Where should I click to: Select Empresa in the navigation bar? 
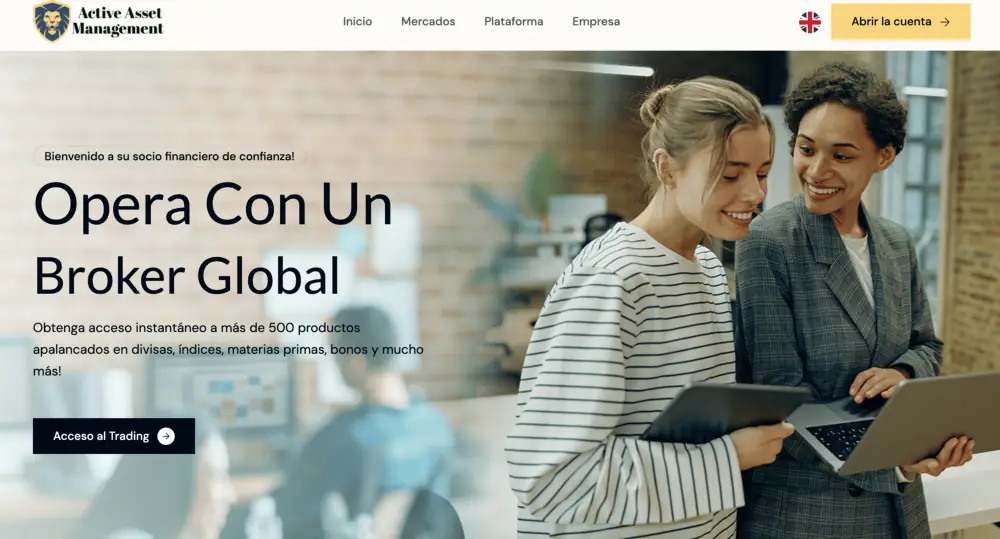click(596, 22)
